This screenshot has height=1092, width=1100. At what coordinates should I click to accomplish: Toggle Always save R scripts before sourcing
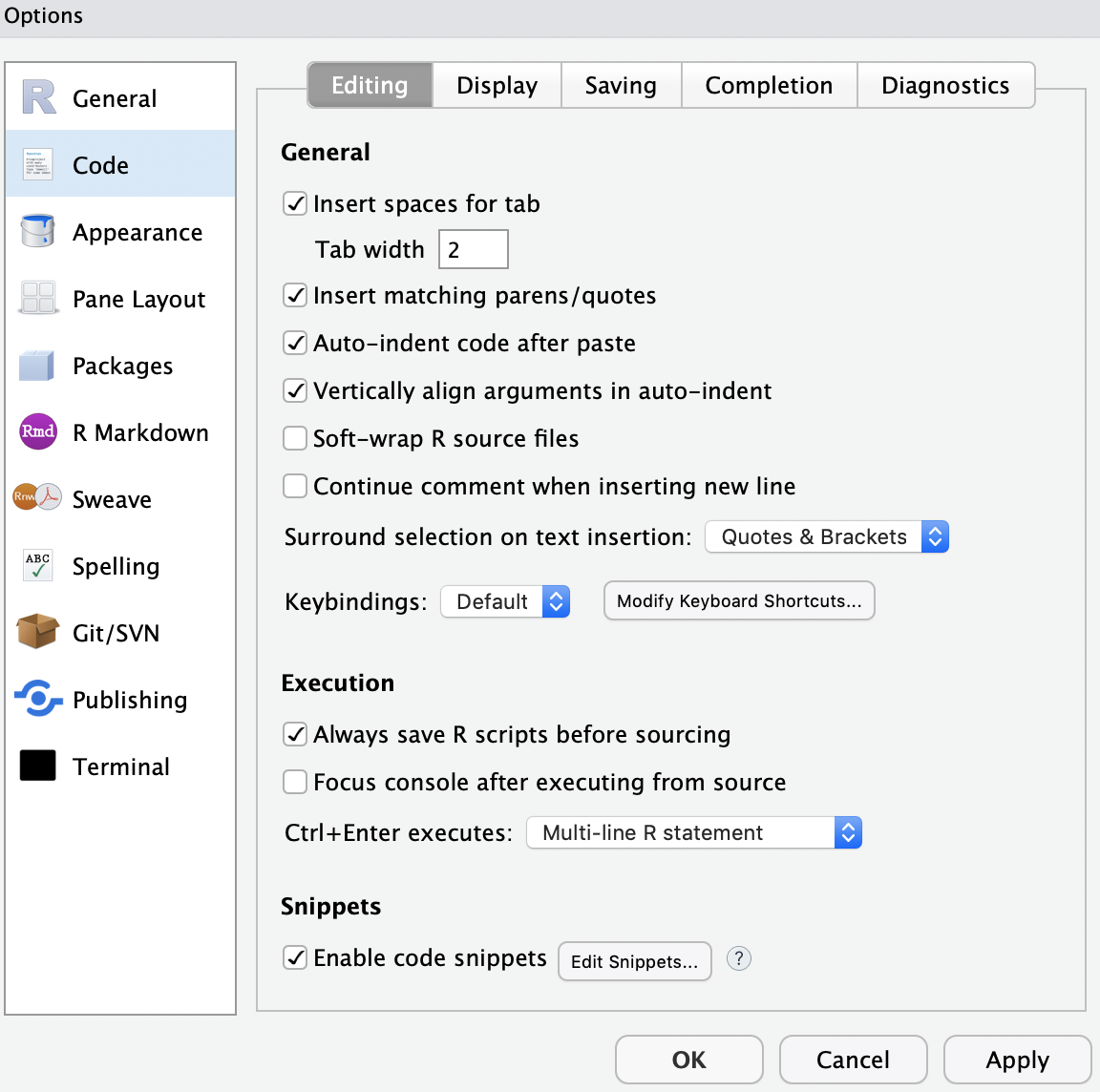click(x=295, y=734)
